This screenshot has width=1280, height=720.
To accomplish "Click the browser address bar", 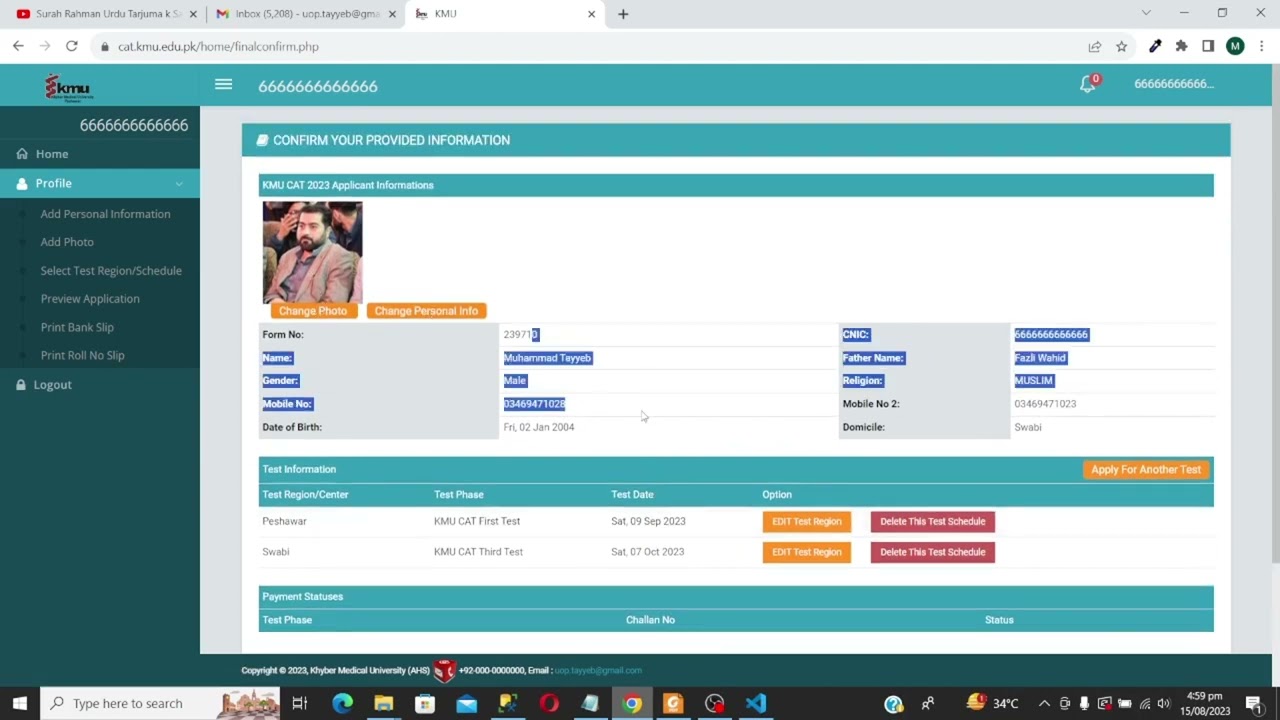I will pos(590,46).
